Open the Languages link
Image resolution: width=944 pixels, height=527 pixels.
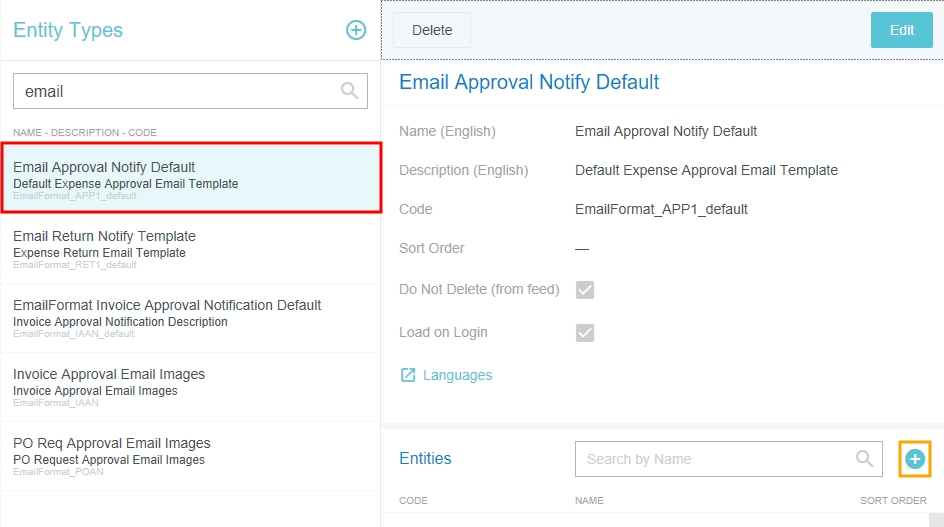457,375
